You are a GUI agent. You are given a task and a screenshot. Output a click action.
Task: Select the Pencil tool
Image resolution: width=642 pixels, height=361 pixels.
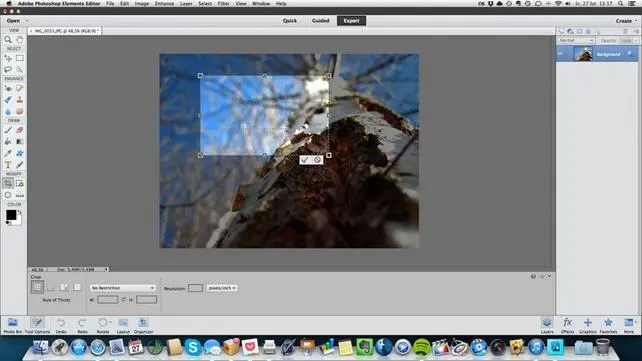pyautogui.click(x=20, y=165)
